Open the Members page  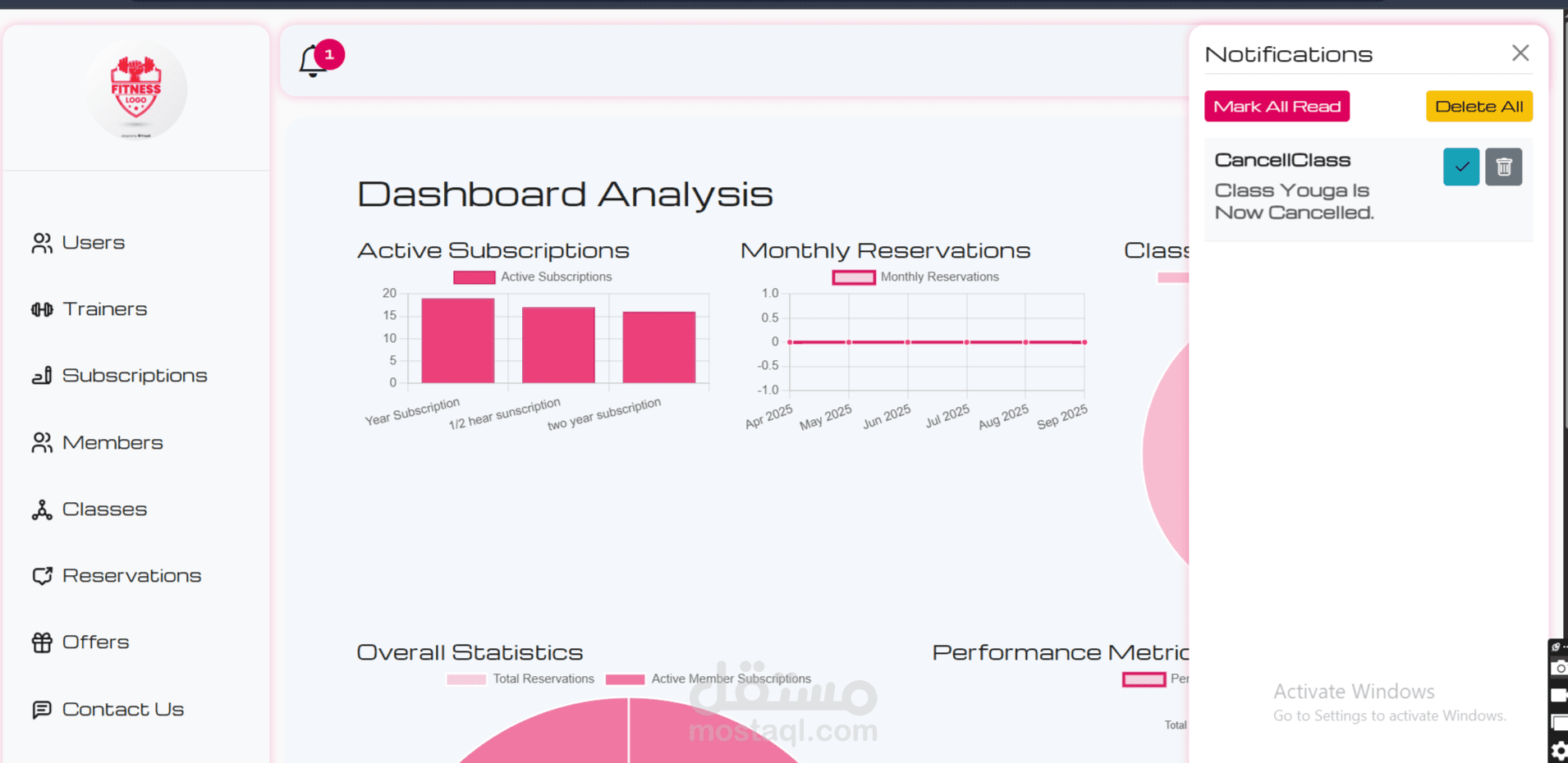[112, 443]
